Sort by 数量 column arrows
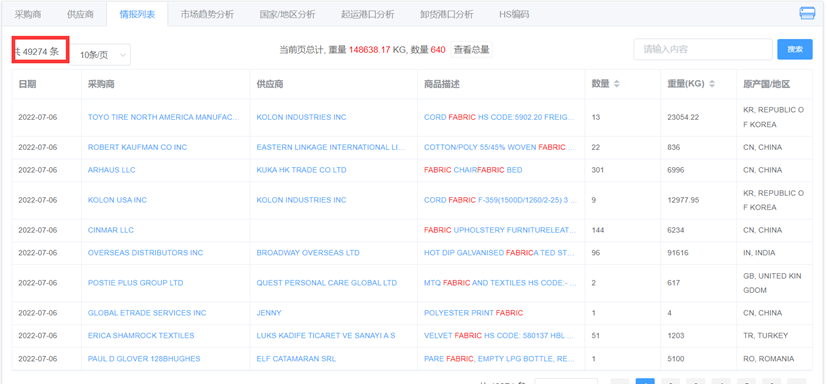 click(616, 84)
